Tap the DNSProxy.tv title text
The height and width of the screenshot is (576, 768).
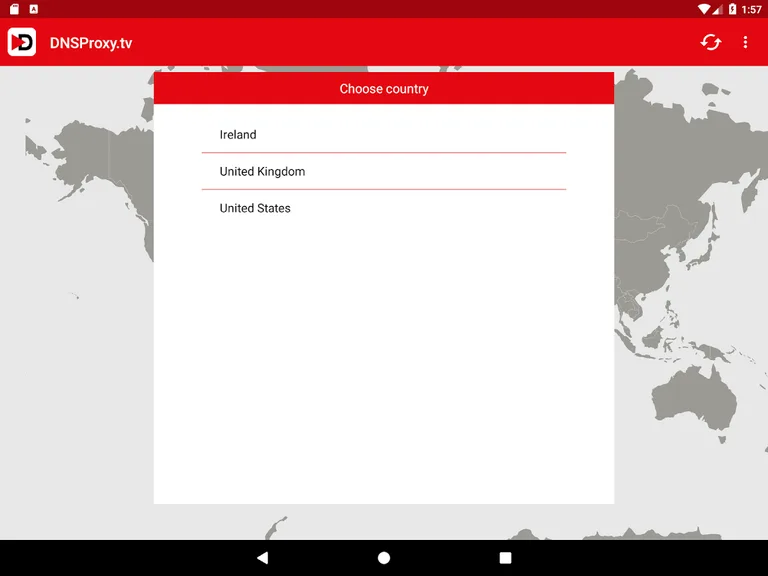[91, 43]
